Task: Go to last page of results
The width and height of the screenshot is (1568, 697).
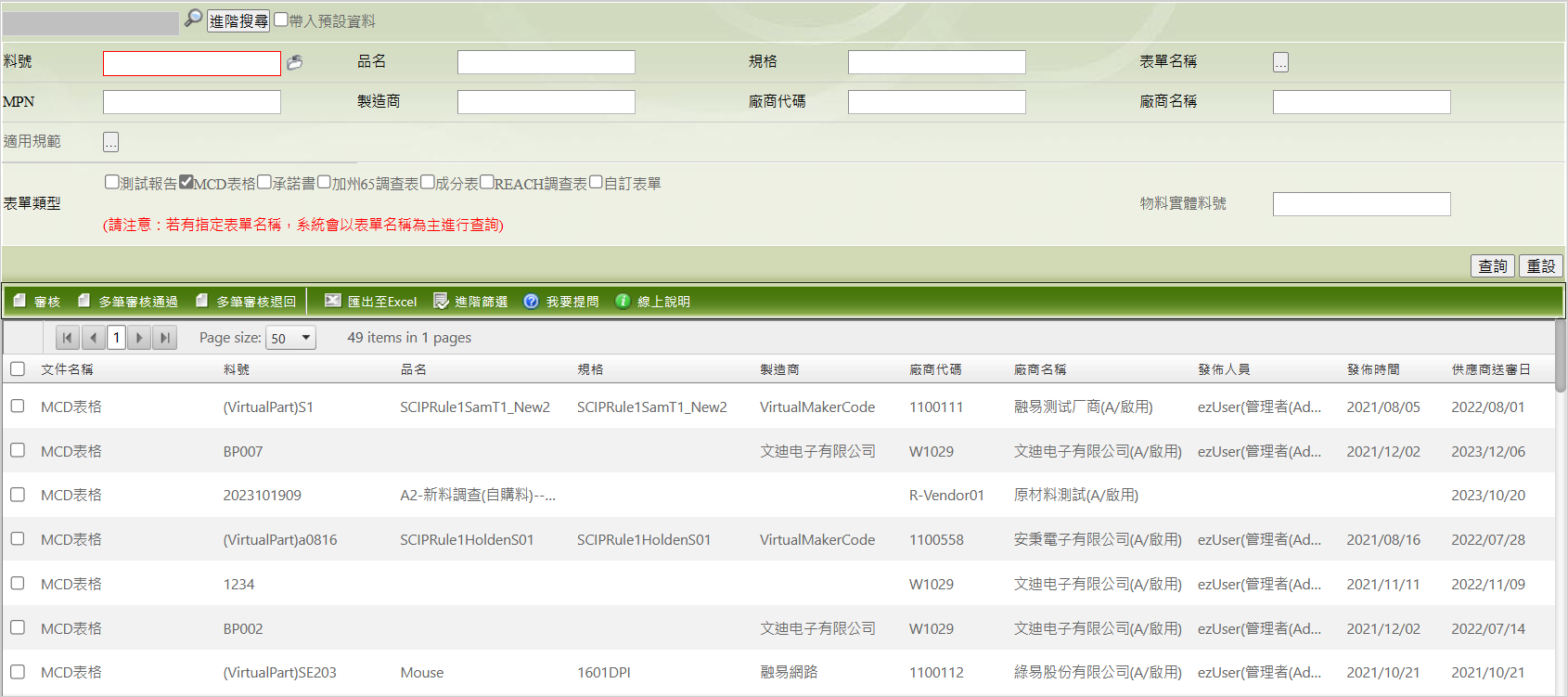Action: click(x=164, y=338)
